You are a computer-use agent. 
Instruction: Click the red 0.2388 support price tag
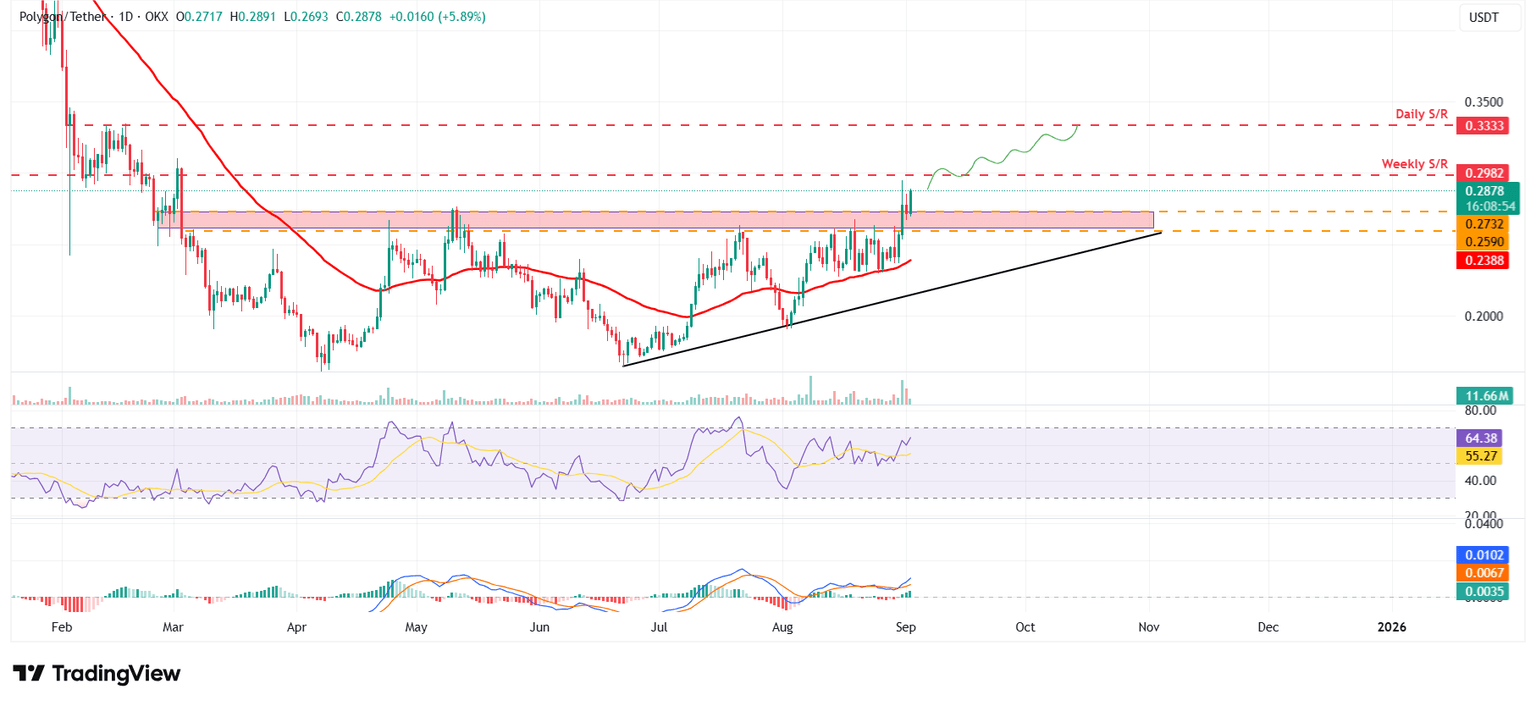pyautogui.click(x=1487, y=259)
